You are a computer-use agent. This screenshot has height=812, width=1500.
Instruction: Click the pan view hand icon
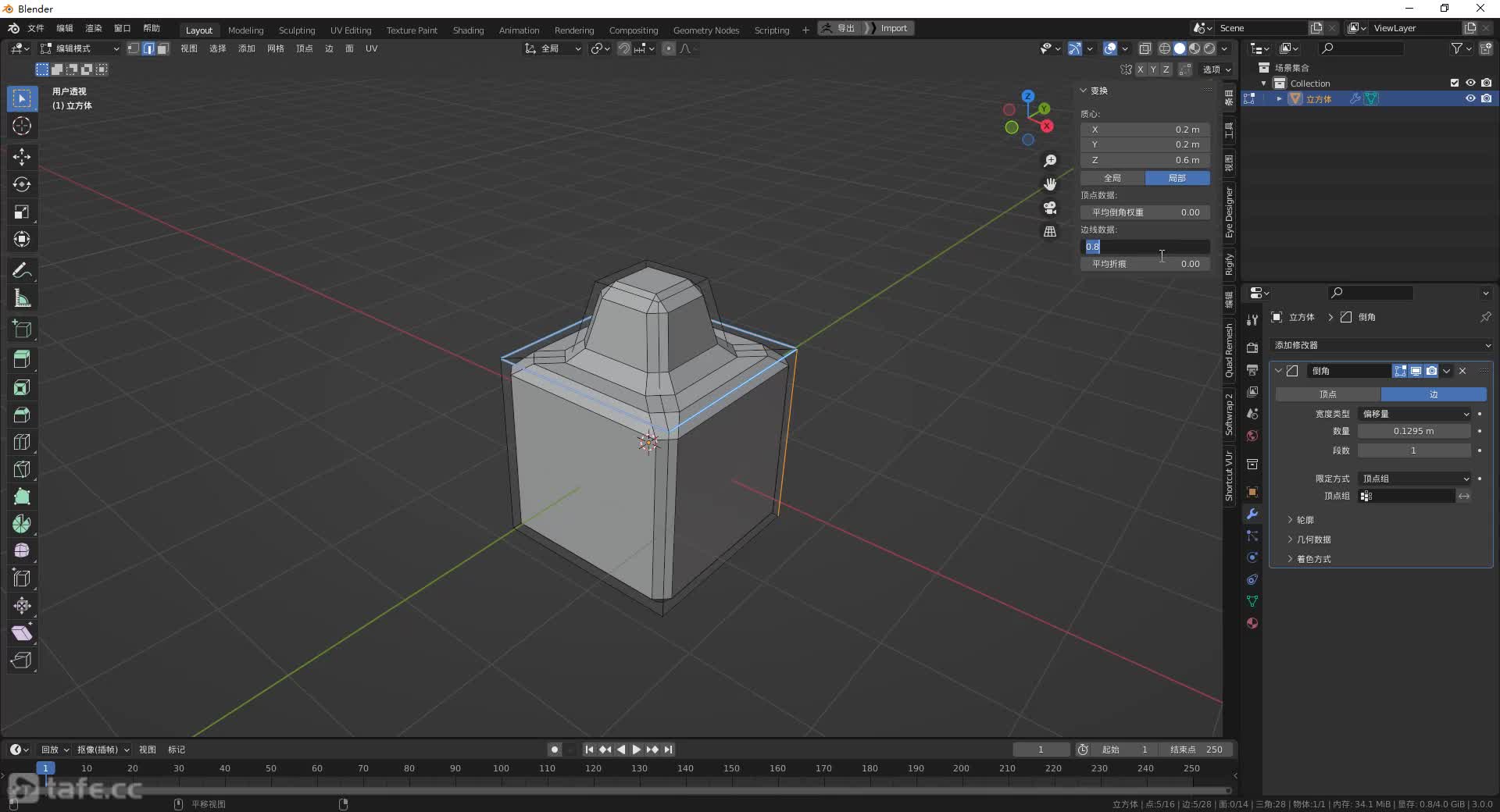tap(1050, 184)
